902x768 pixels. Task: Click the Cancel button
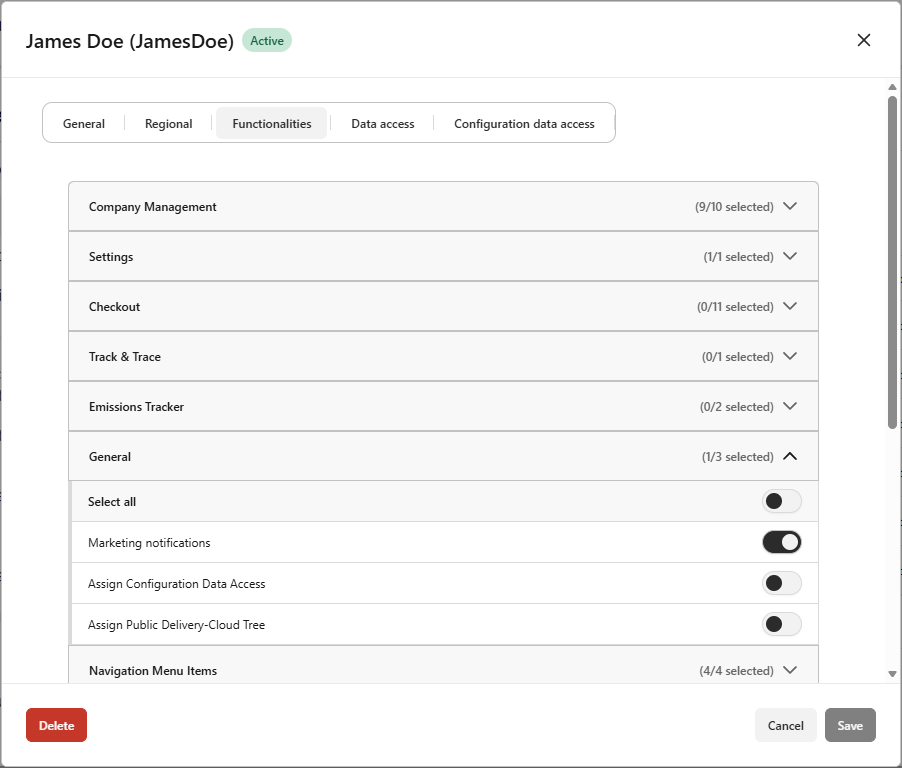pos(785,725)
